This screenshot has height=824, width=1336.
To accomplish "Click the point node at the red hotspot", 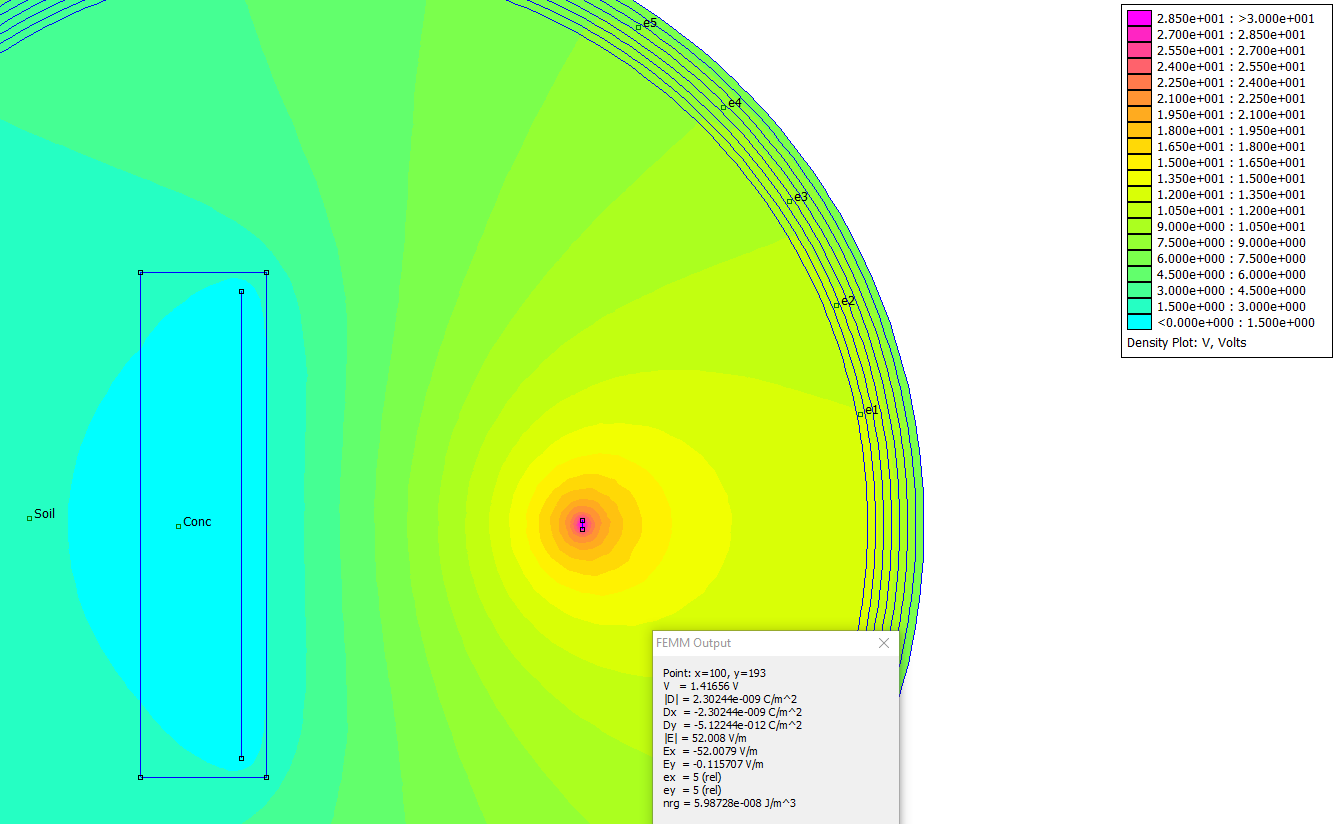I will tap(582, 521).
